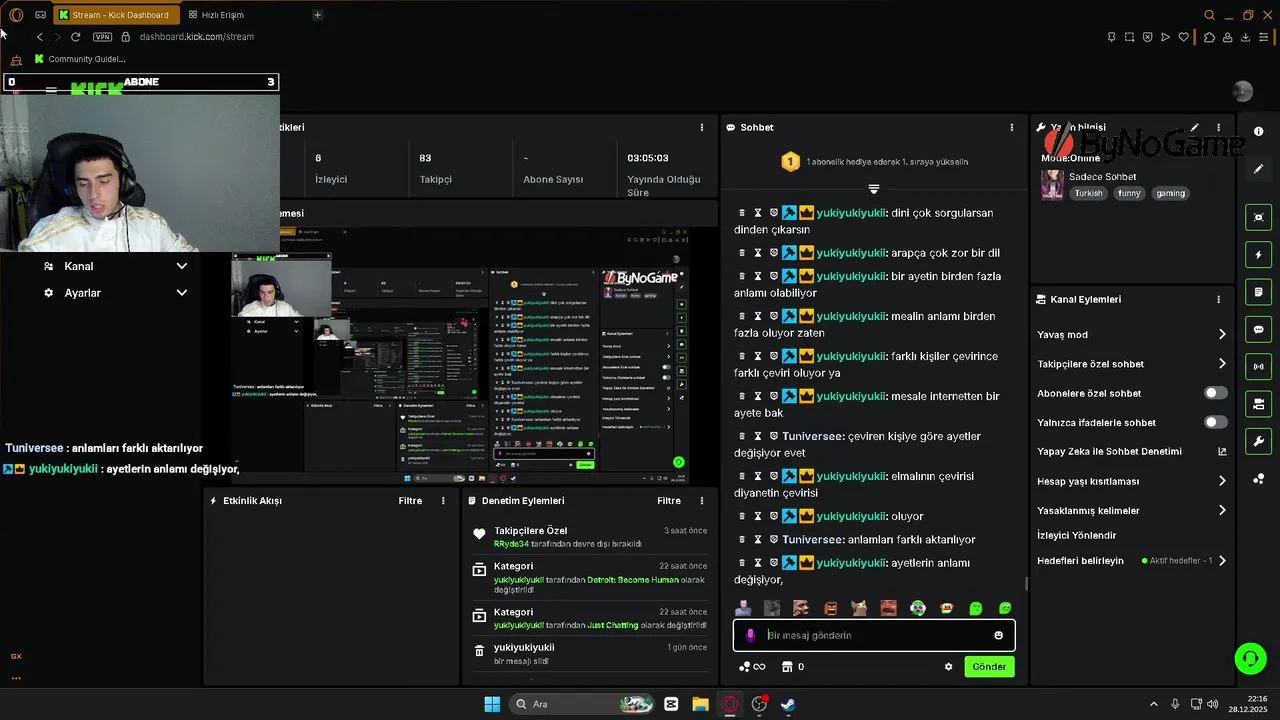Switch to Stream - Kick Dashboard tab
Screen dimensions: 1280x720
pos(118,15)
